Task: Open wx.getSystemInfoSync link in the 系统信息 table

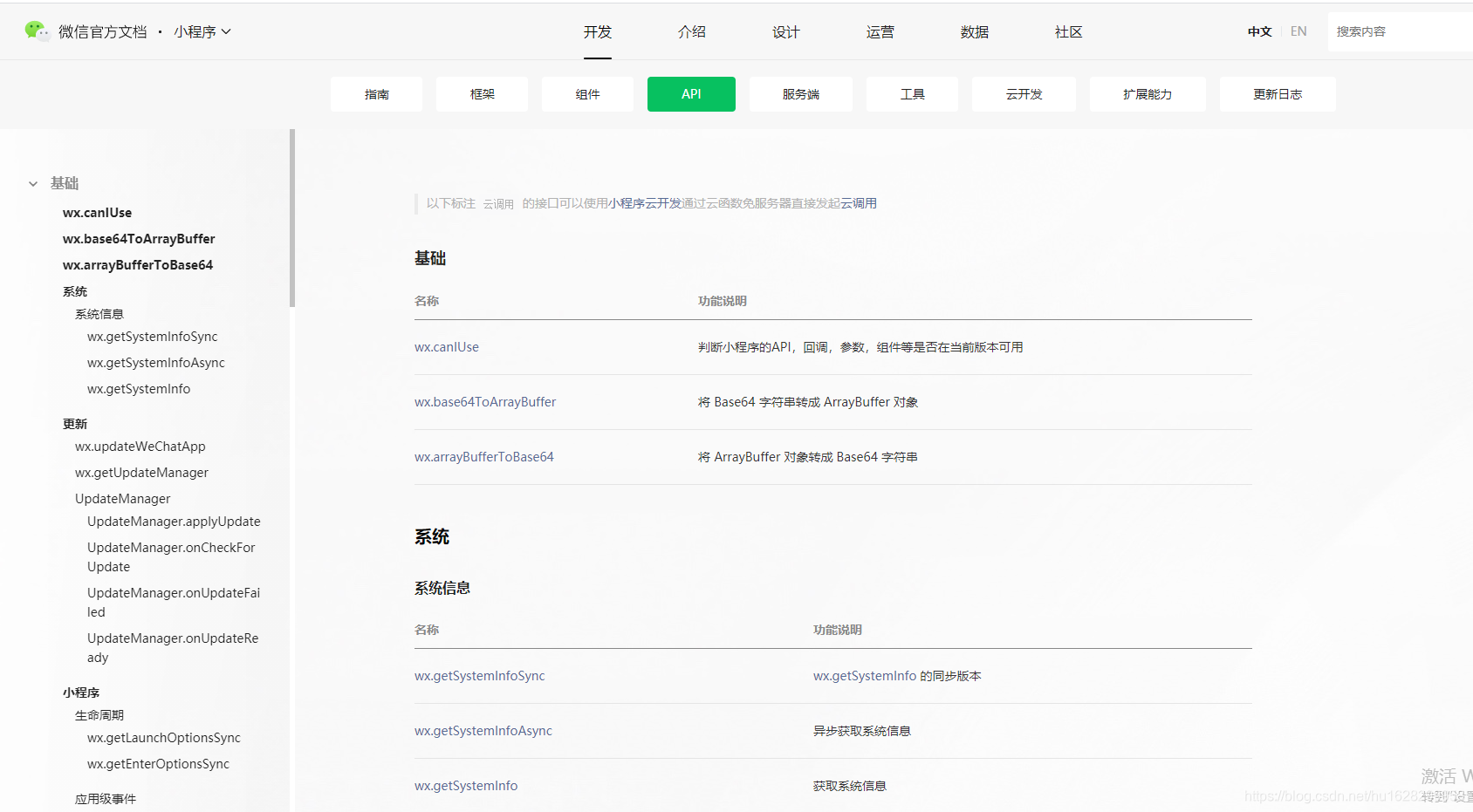Action: [x=480, y=676]
